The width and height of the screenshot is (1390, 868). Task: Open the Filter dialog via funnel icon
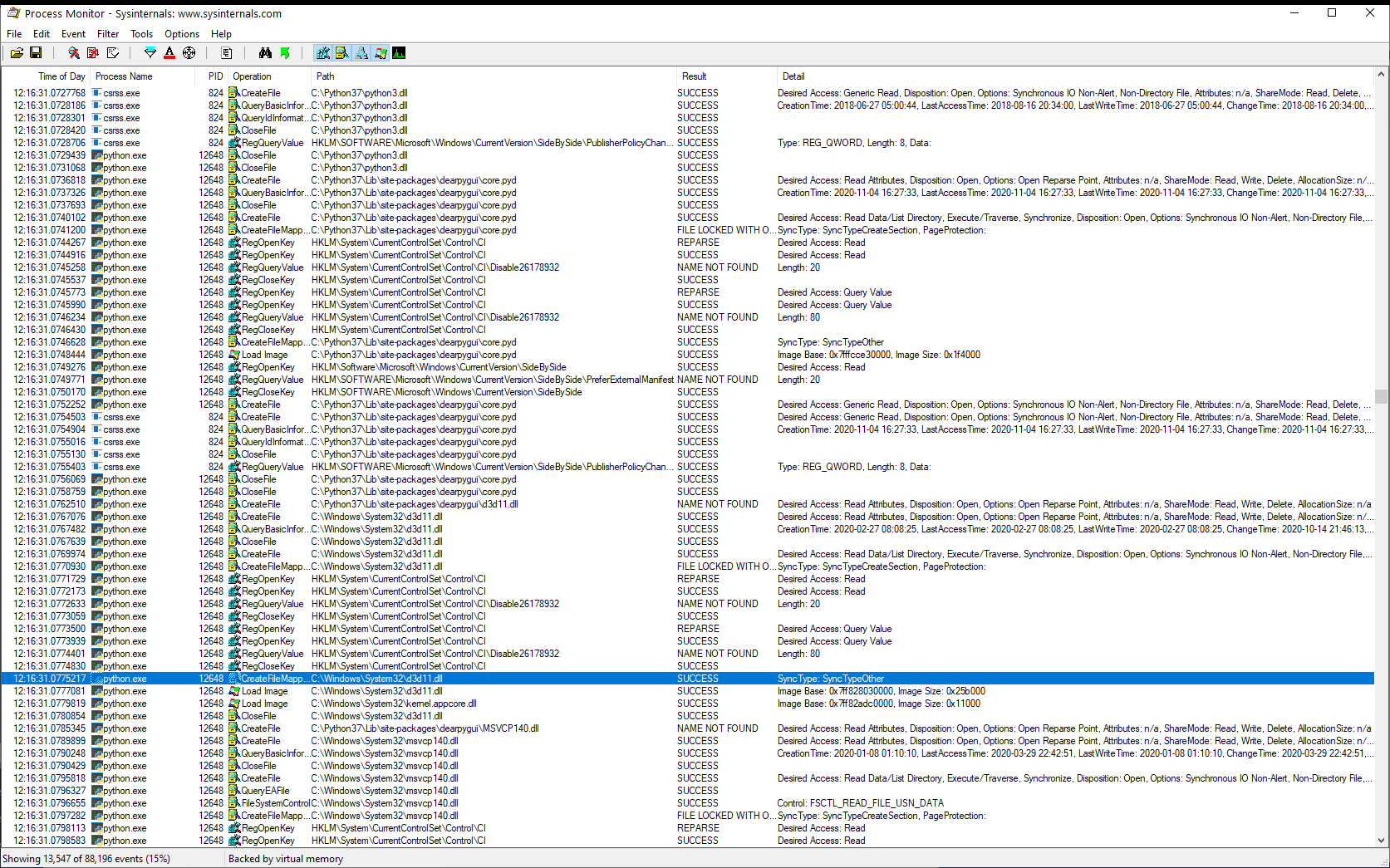150,52
